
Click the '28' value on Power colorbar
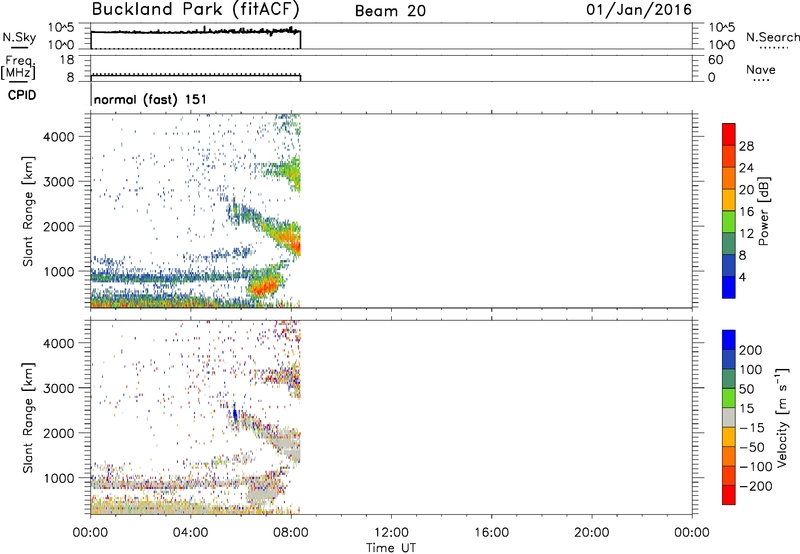[x=746, y=146]
